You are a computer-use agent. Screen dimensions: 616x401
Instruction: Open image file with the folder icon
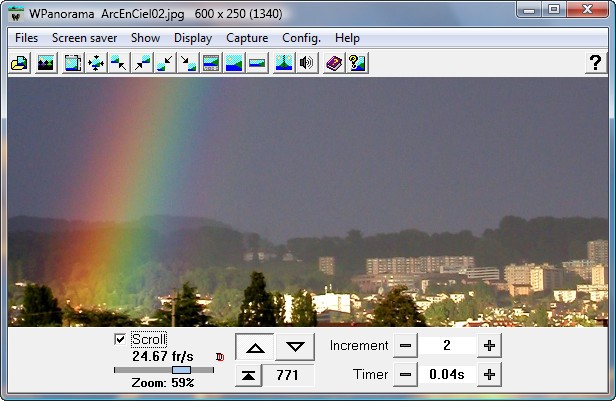tap(19, 63)
